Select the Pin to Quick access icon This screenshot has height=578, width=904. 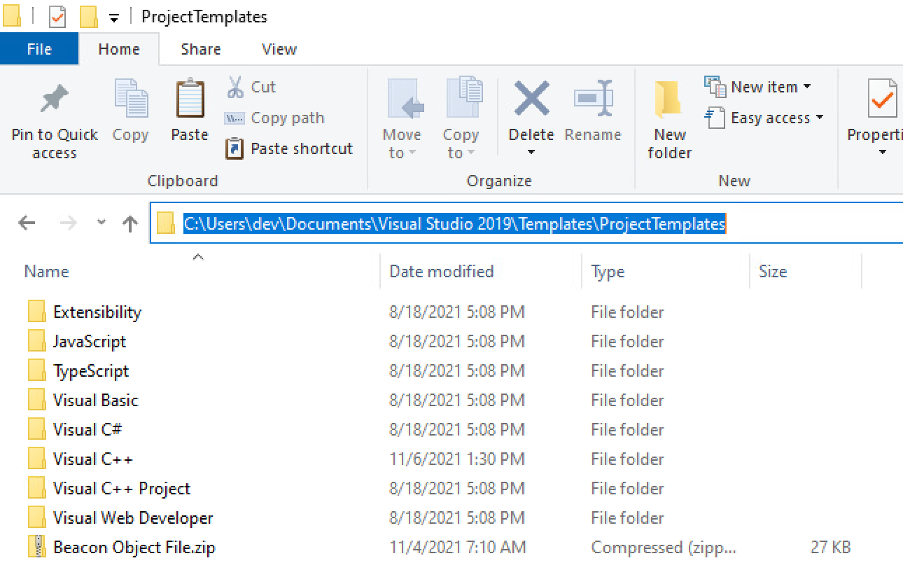tap(55, 115)
